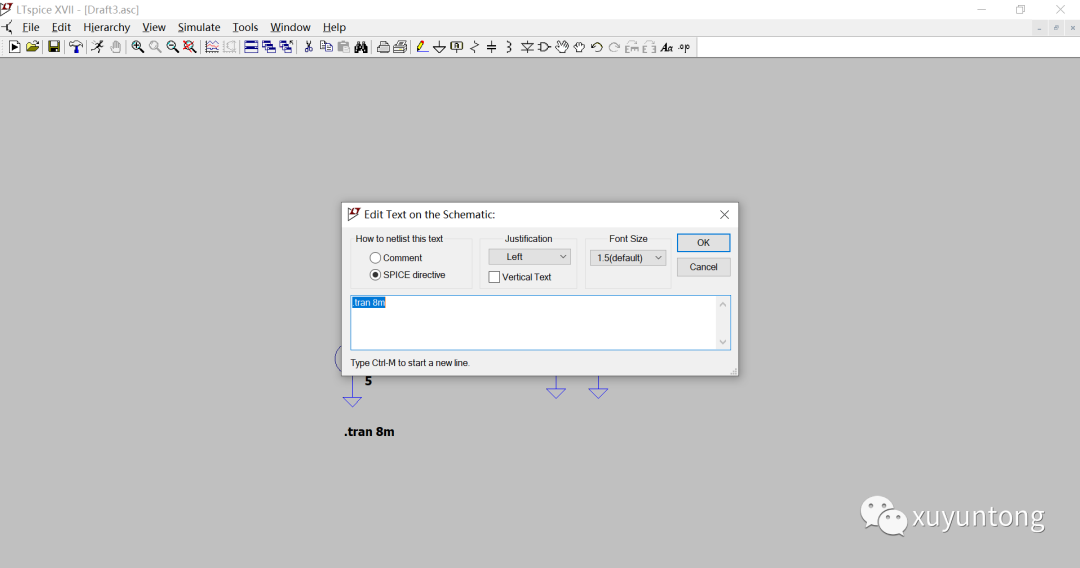1080x568 pixels.
Task: Click the Zoom In magnifier icon
Action: [x=138, y=47]
